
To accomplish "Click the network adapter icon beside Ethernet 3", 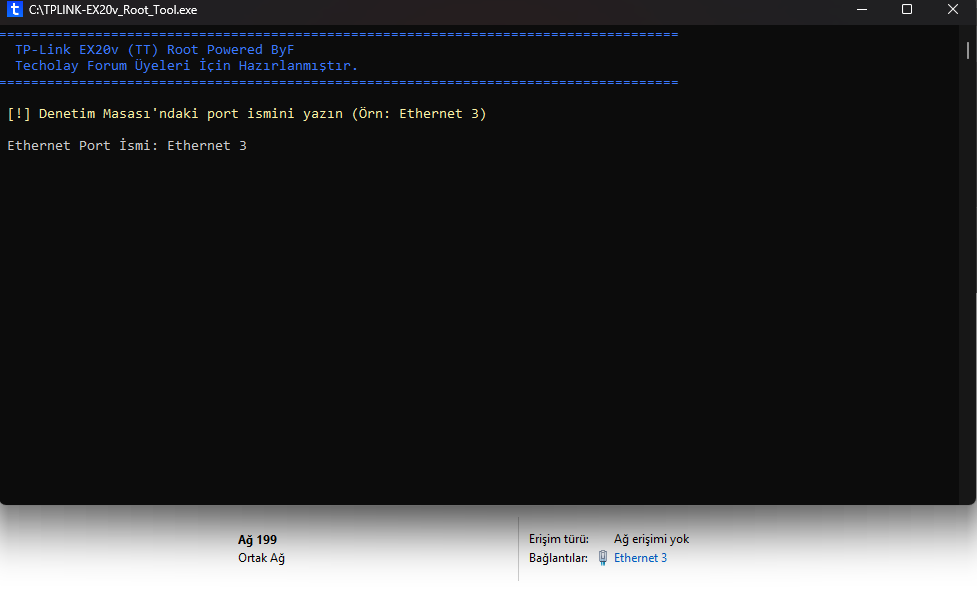I will [603, 558].
